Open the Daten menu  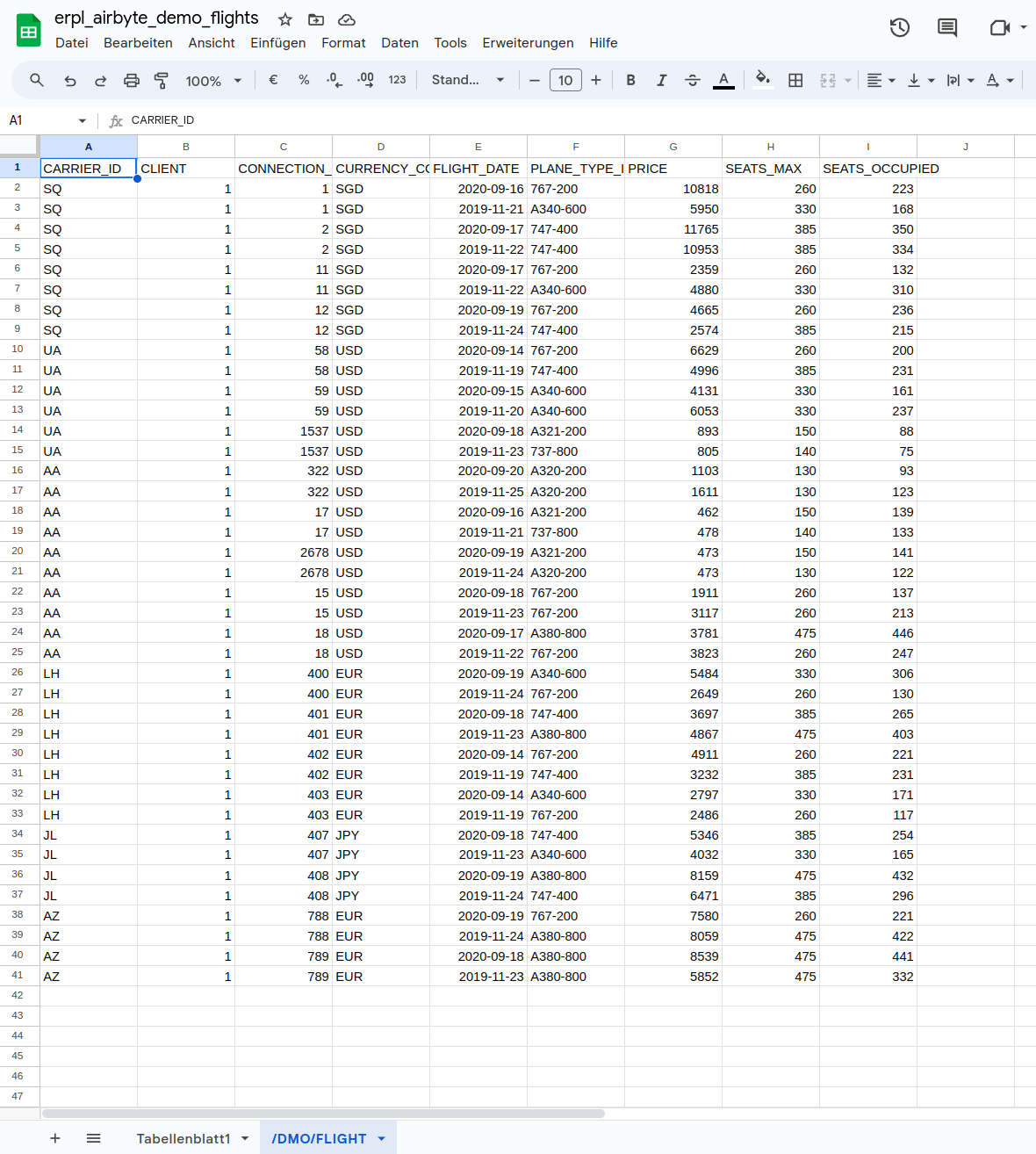click(x=399, y=43)
